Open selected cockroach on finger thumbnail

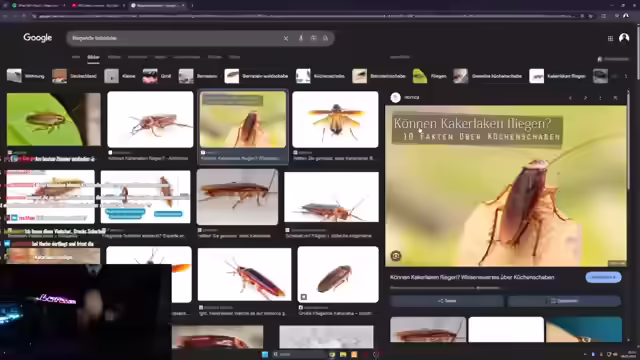(243, 119)
